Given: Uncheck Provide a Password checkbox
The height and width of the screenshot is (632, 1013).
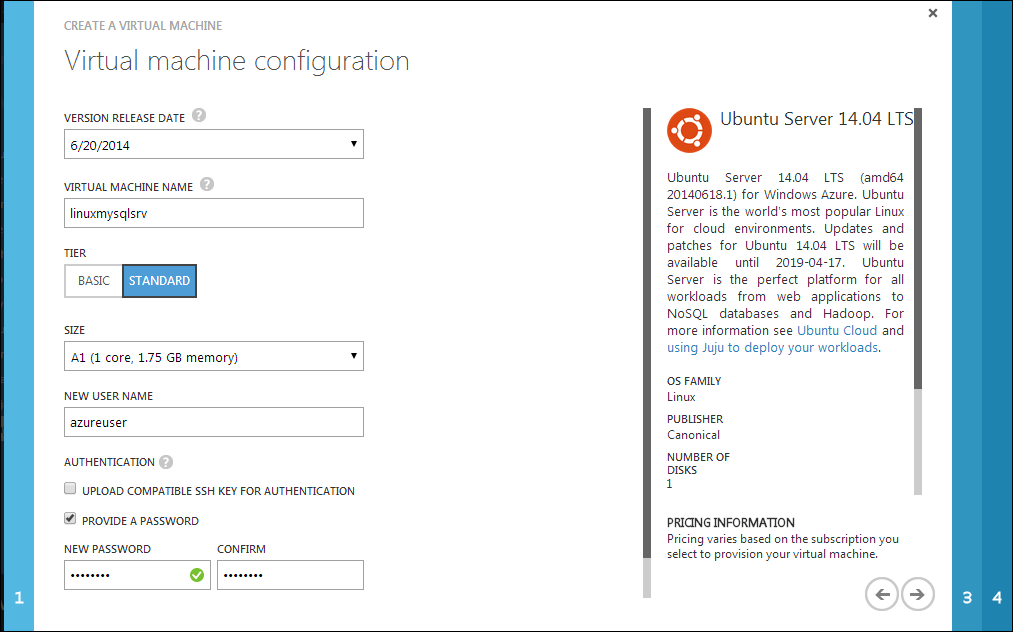Looking at the screenshot, I should coord(70,518).
